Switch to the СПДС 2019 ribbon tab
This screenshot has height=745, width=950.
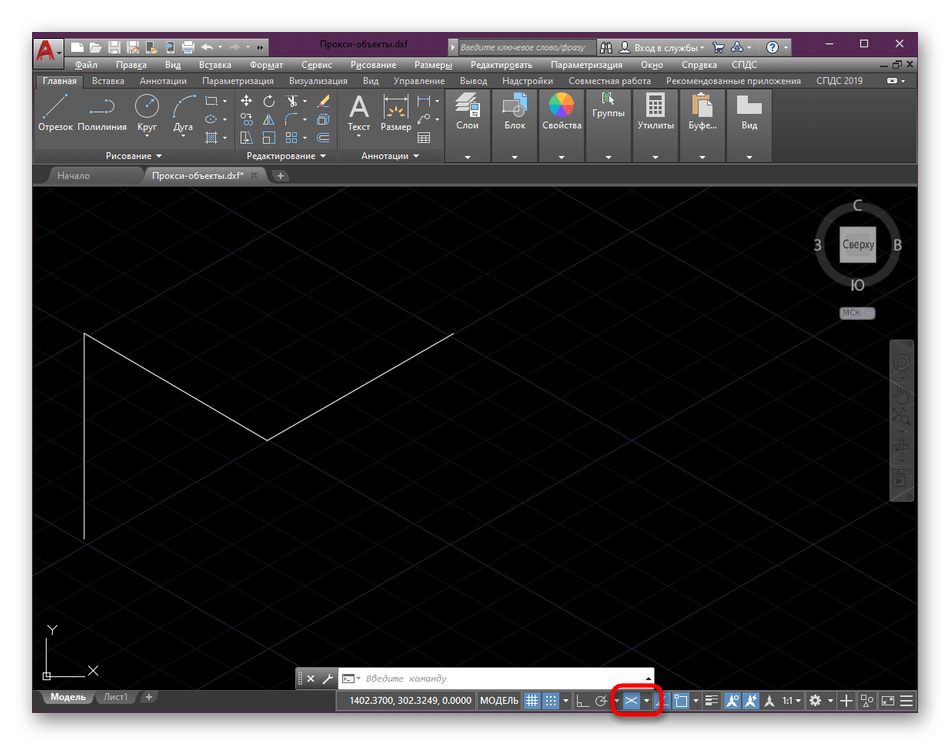(839, 81)
